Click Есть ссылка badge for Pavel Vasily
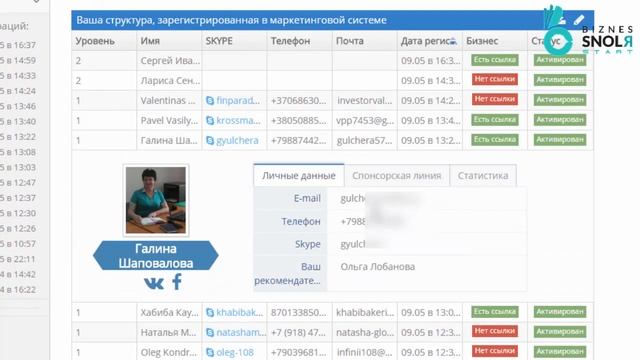Viewport: 640px width, 360px height. point(495,120)
